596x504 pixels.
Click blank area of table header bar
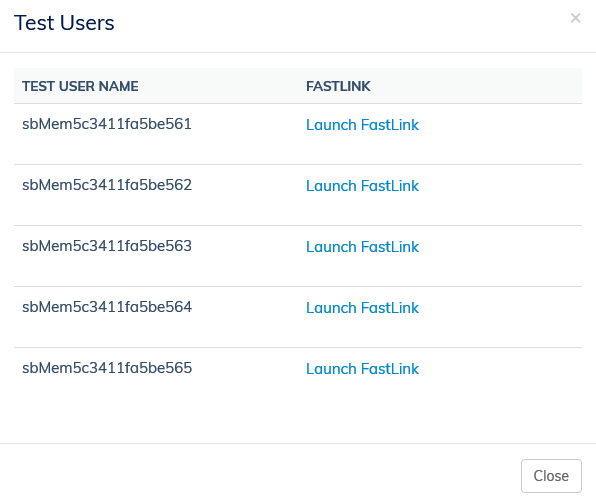[475, 86]
